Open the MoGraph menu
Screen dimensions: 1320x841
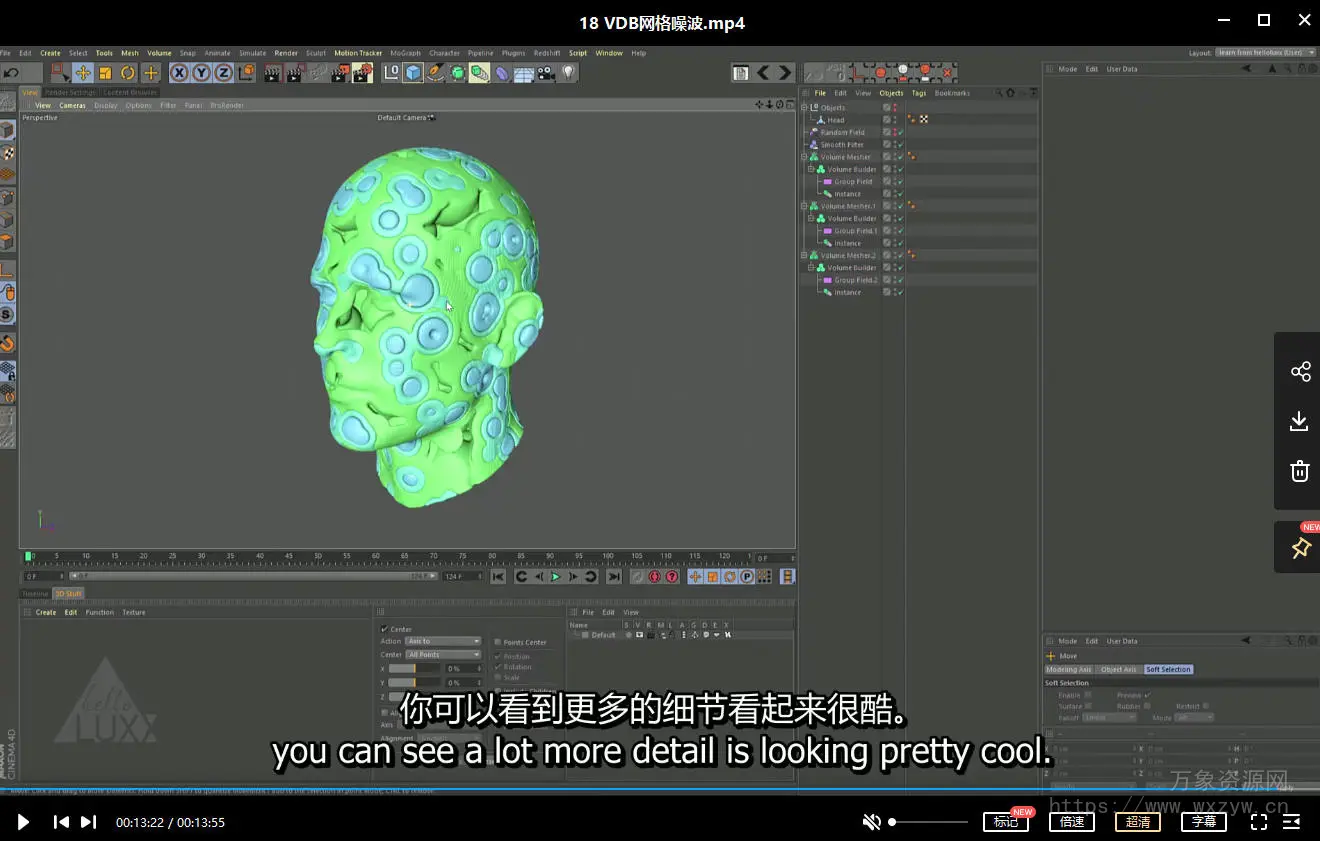405,53
